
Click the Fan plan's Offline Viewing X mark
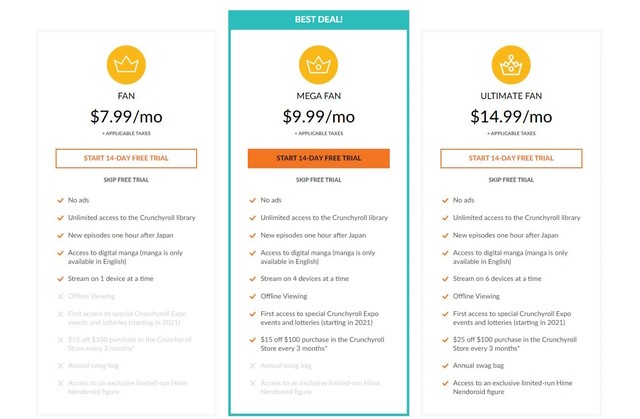tap(60, 297)
